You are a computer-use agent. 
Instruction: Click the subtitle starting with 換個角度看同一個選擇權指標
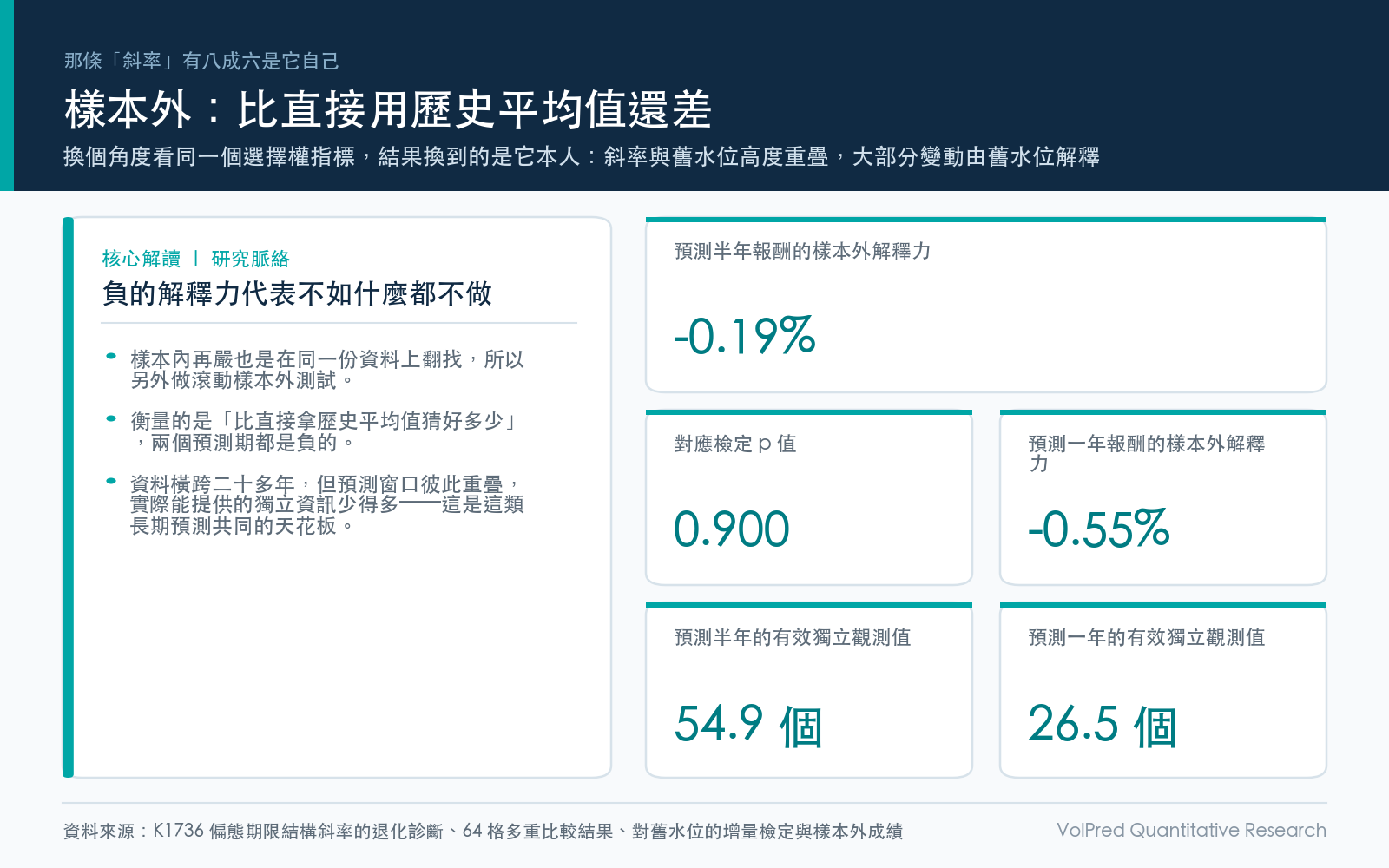pyautogui.click(x=582, y=157)
